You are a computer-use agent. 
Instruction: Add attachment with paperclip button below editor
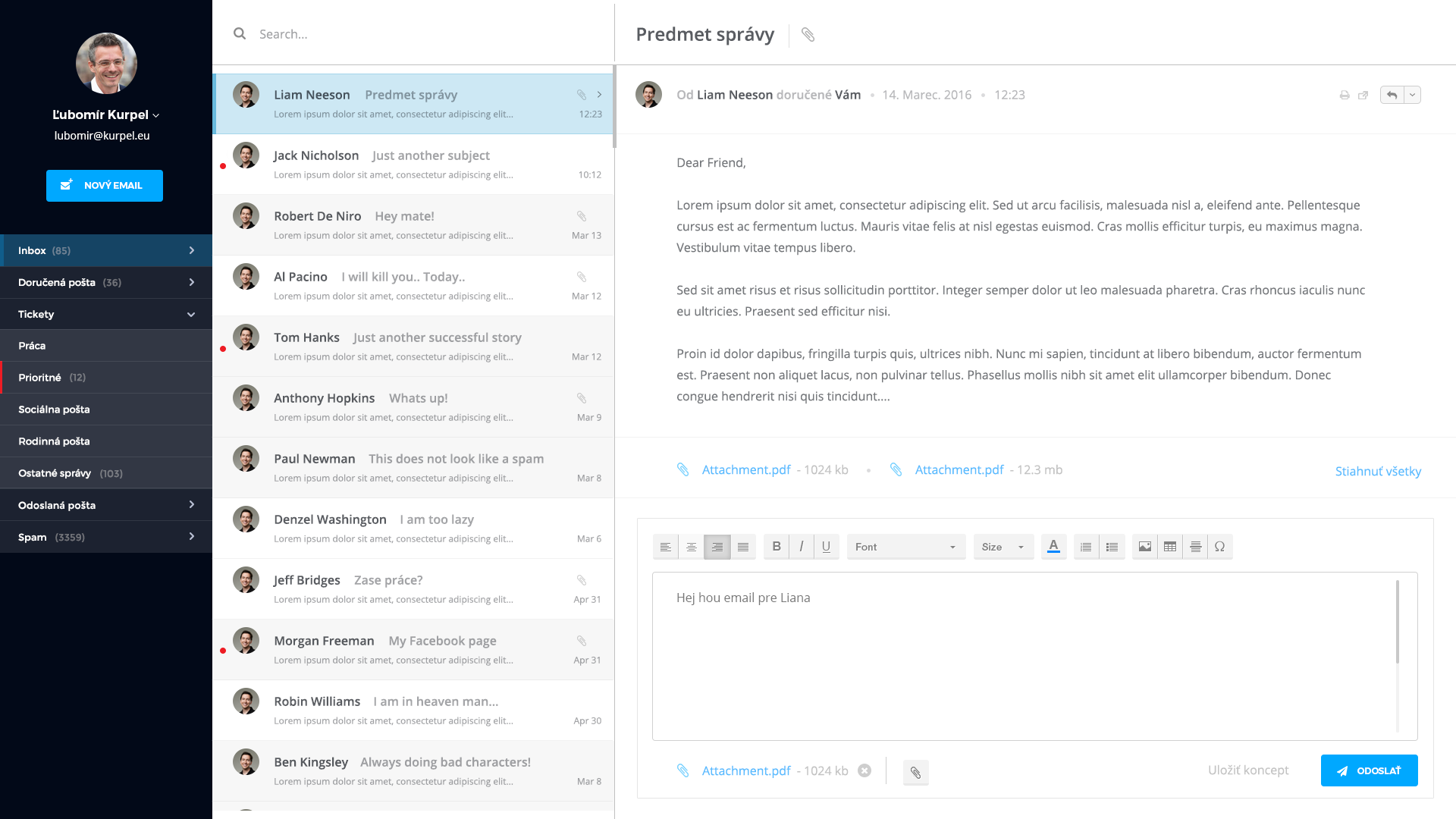point(915,773)
